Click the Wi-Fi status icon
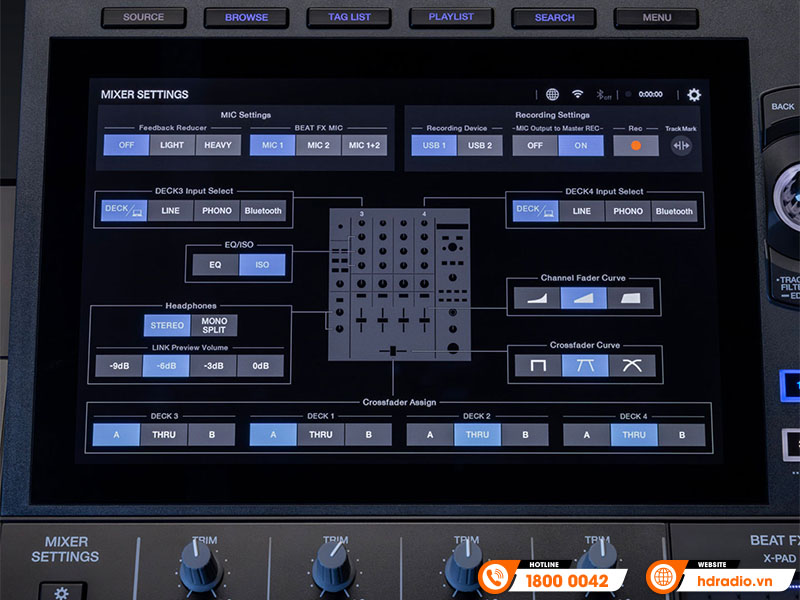 [x=577, y=94]
